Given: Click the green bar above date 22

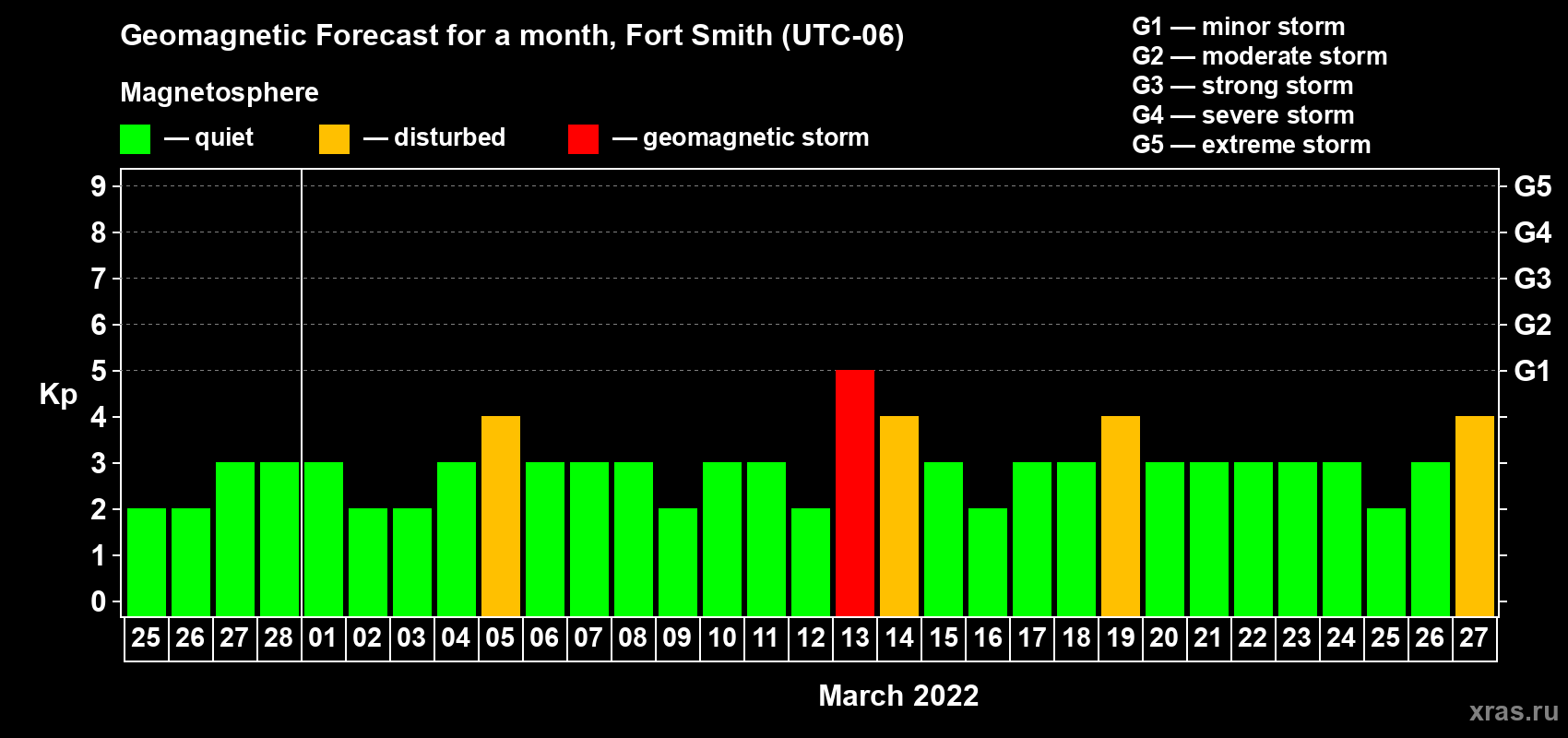Looking at the screenshot, I should [x=1253, y=539].
